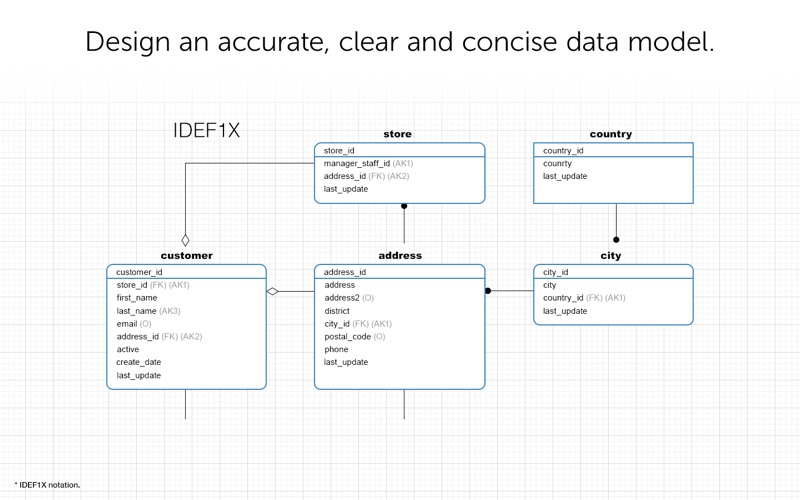Click the misspelled "counrty" attribute
The image size is (800, 500).
click(557, 163)
